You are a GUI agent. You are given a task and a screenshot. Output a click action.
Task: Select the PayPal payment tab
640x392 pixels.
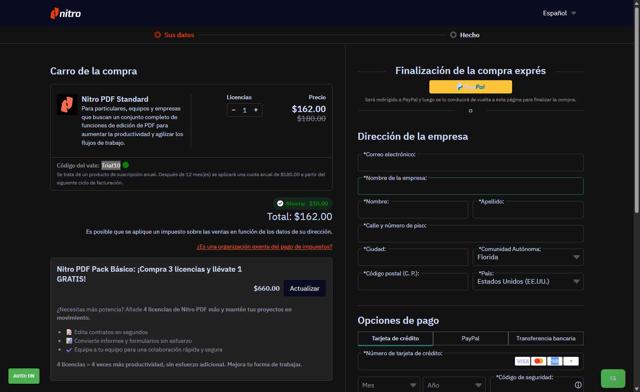[x=470, y=339]
